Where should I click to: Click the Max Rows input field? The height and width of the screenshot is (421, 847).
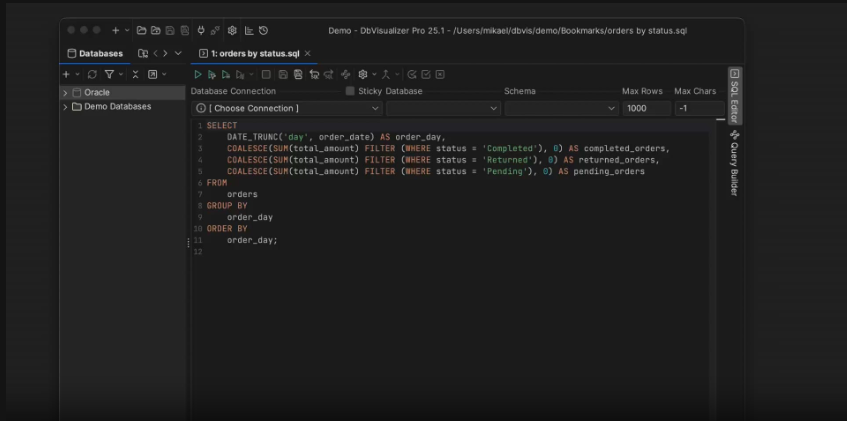(x=645, y=108)
